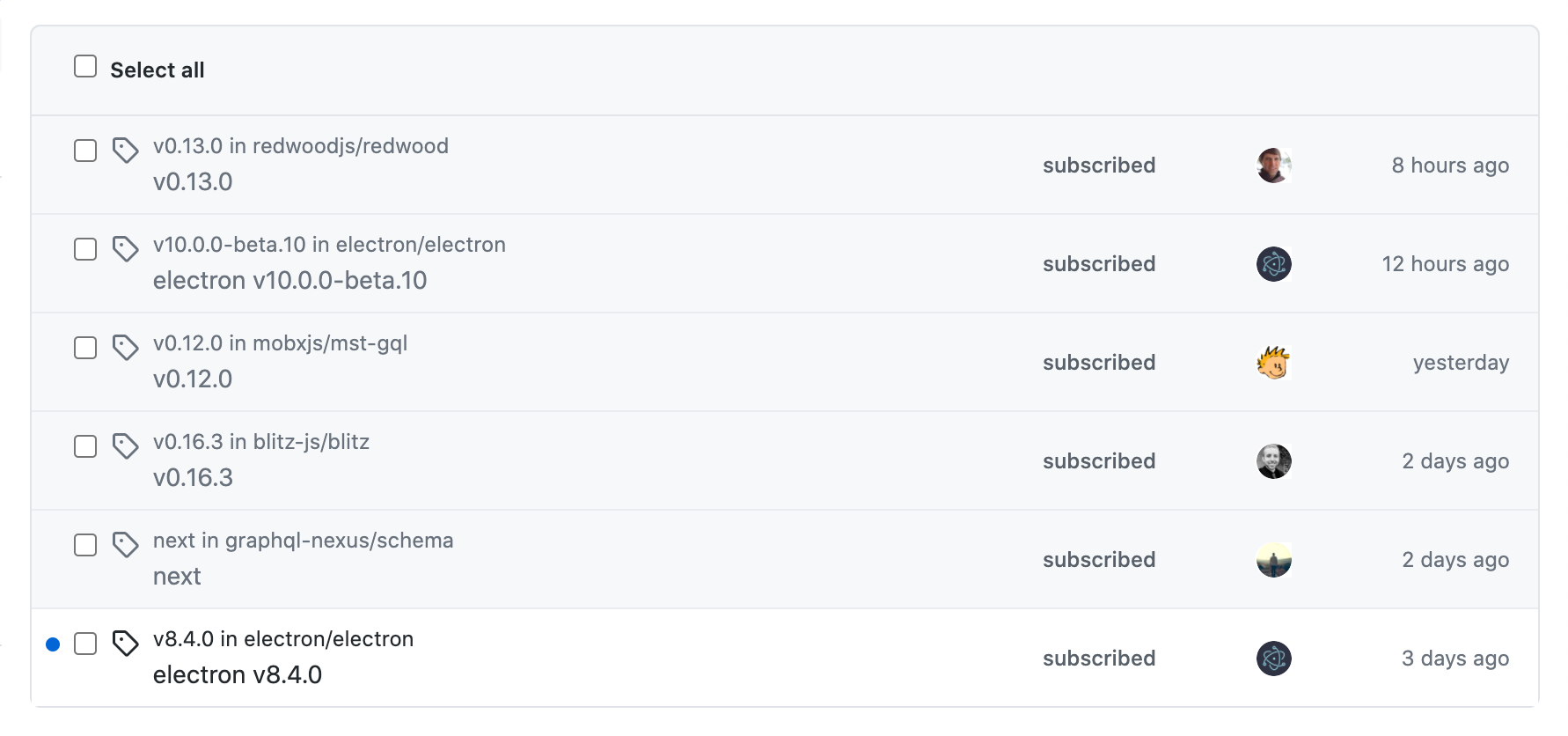
Task: Tick the checkbox for redwoodjs/redwood v0.13.0
Action: (85, 151)
